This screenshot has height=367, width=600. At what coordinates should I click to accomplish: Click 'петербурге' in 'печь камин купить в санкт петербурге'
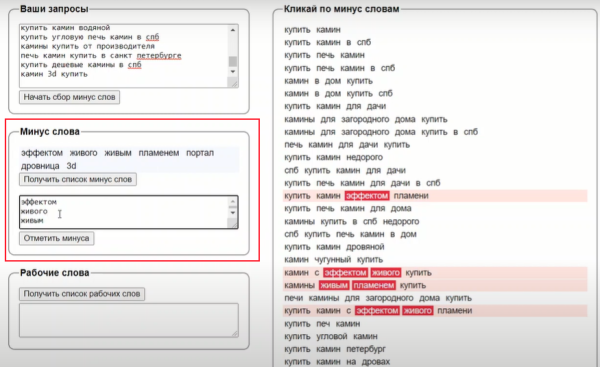coord(159,55)
